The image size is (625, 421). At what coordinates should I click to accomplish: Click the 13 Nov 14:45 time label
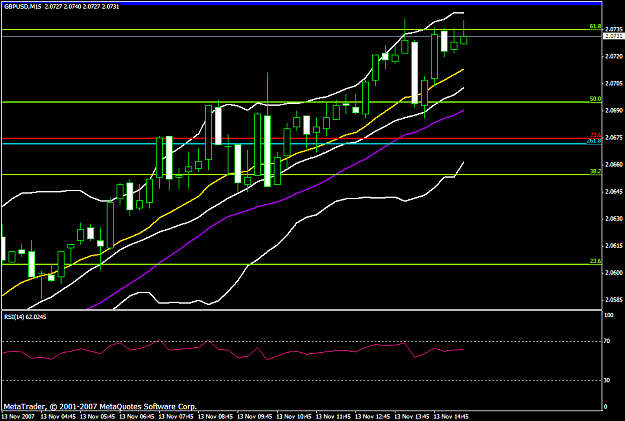[x=452, y=417]
